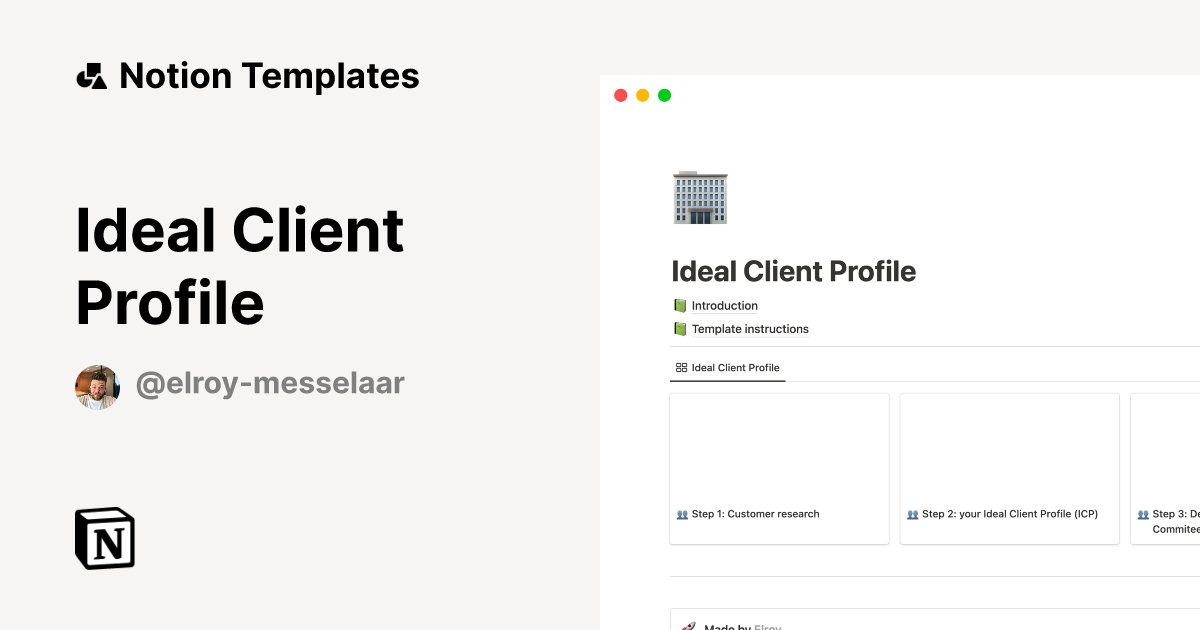Click the green book icon beside Introduction
The height and width of the screenshot is (630, 1200).
click(680, 306)
